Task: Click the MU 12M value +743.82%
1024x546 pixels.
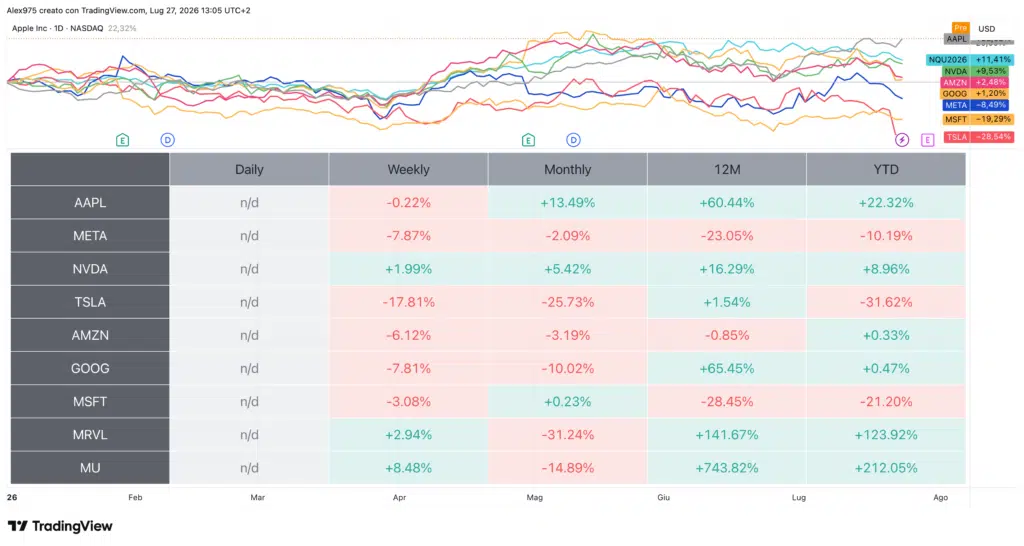Action: pos(727,468)
